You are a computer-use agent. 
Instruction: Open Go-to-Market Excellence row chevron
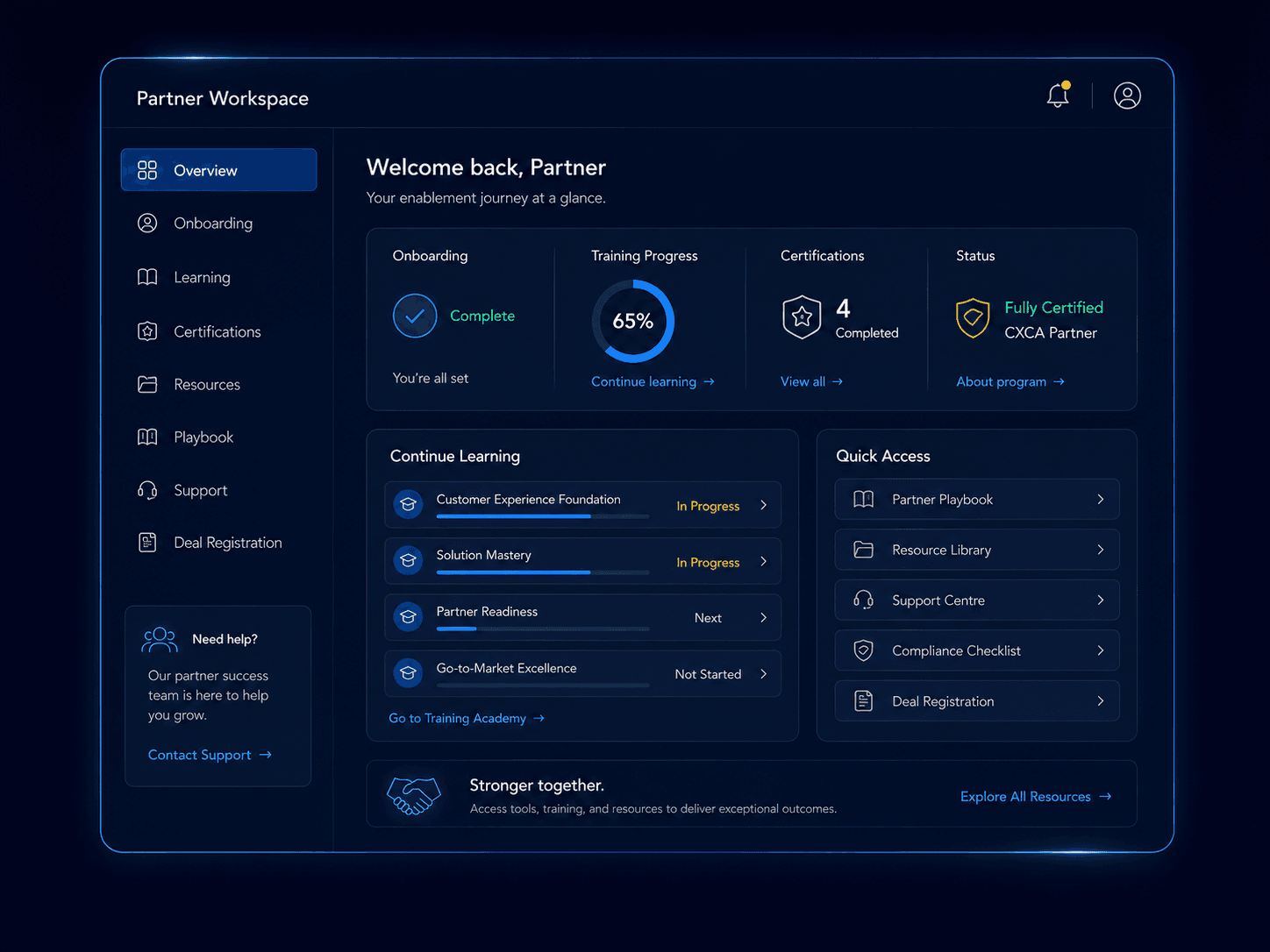click(x=763, y=674)
